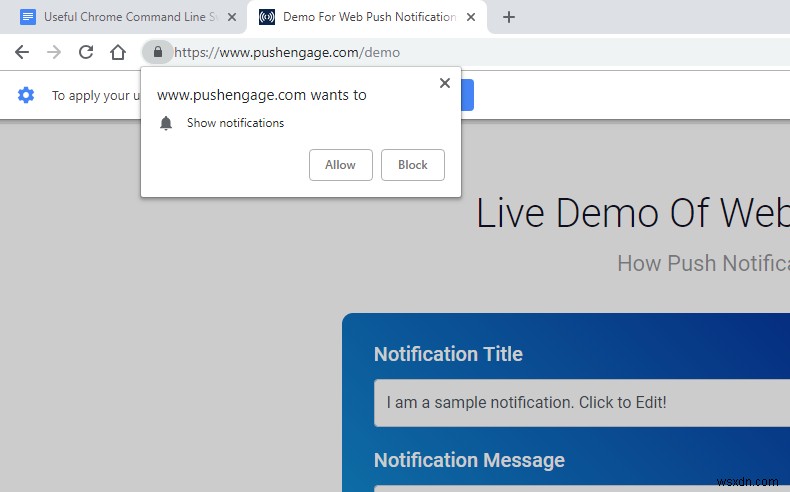Close the Useful Chrome Command Line tab
This screenshot has height=492, width=790.
[x=232, y=17]
